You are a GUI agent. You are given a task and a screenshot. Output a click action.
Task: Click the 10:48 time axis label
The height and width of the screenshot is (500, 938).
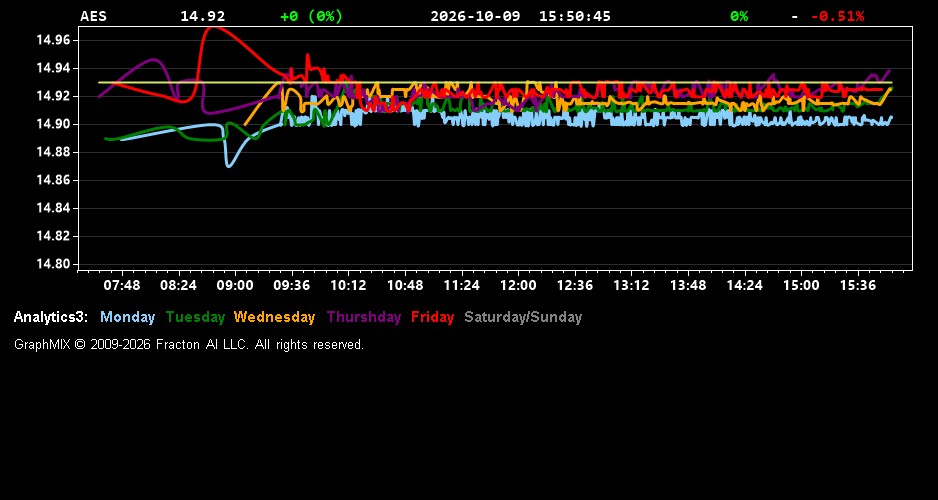coord(405,286)
